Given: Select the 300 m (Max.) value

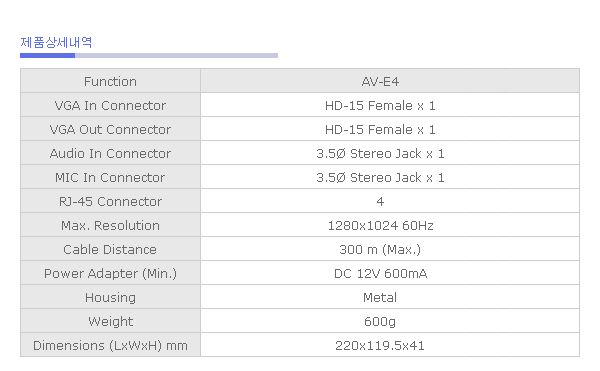Looking at the screenshot, I should coord(380,250).
